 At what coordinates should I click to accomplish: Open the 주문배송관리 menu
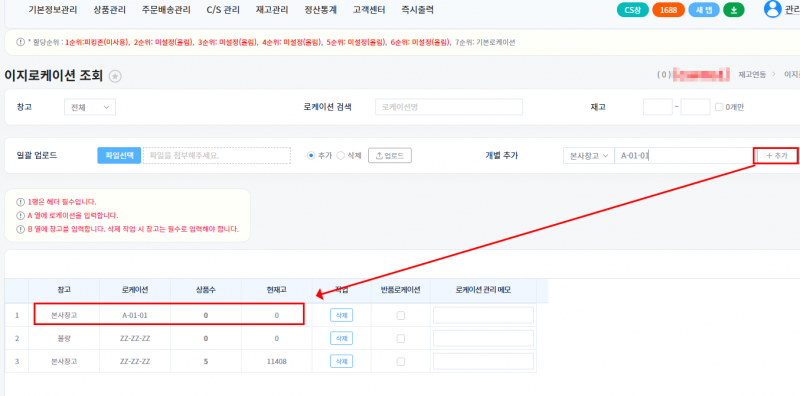click(166, 9)
